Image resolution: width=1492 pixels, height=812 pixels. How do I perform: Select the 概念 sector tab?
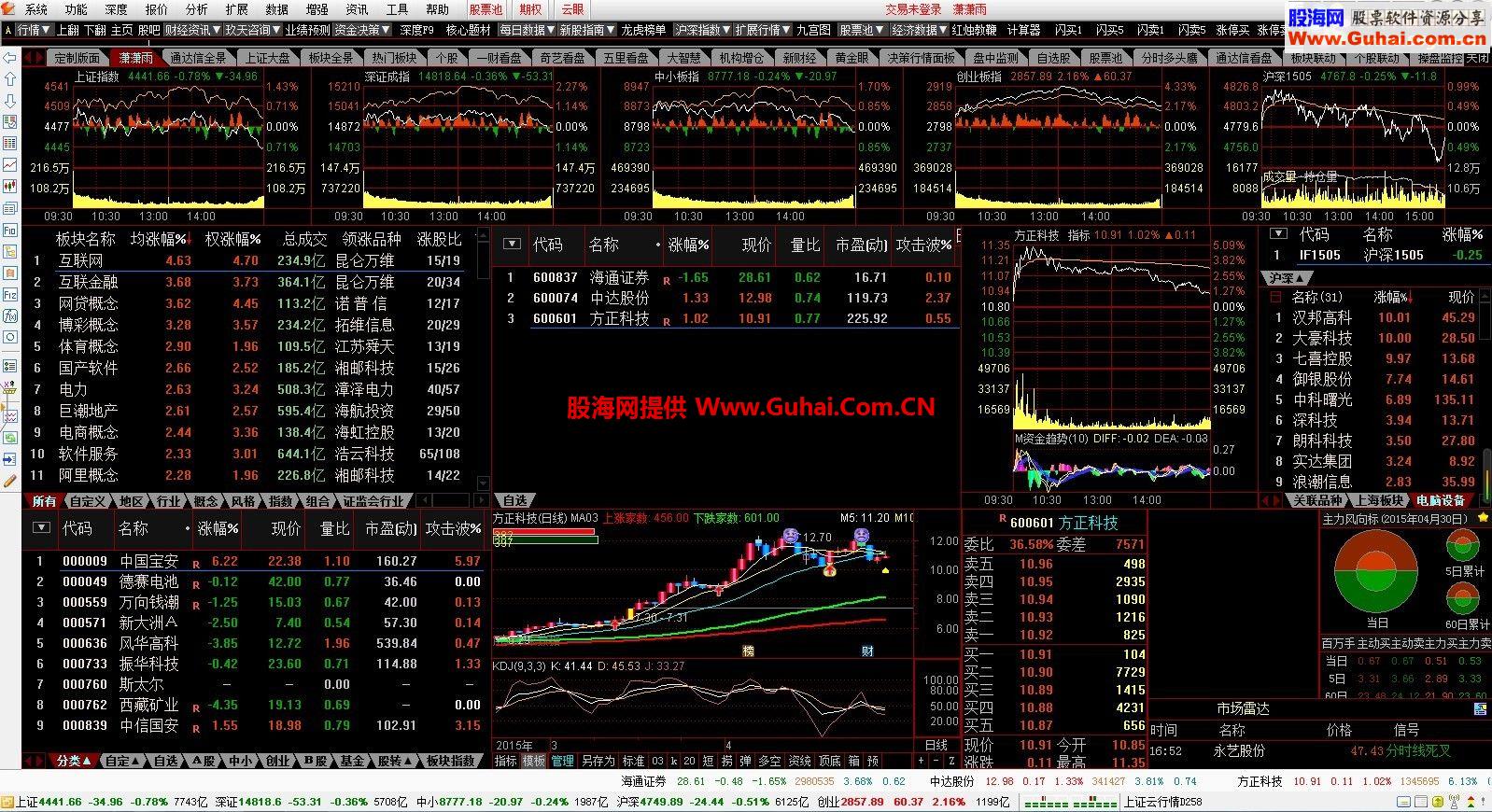206,501
